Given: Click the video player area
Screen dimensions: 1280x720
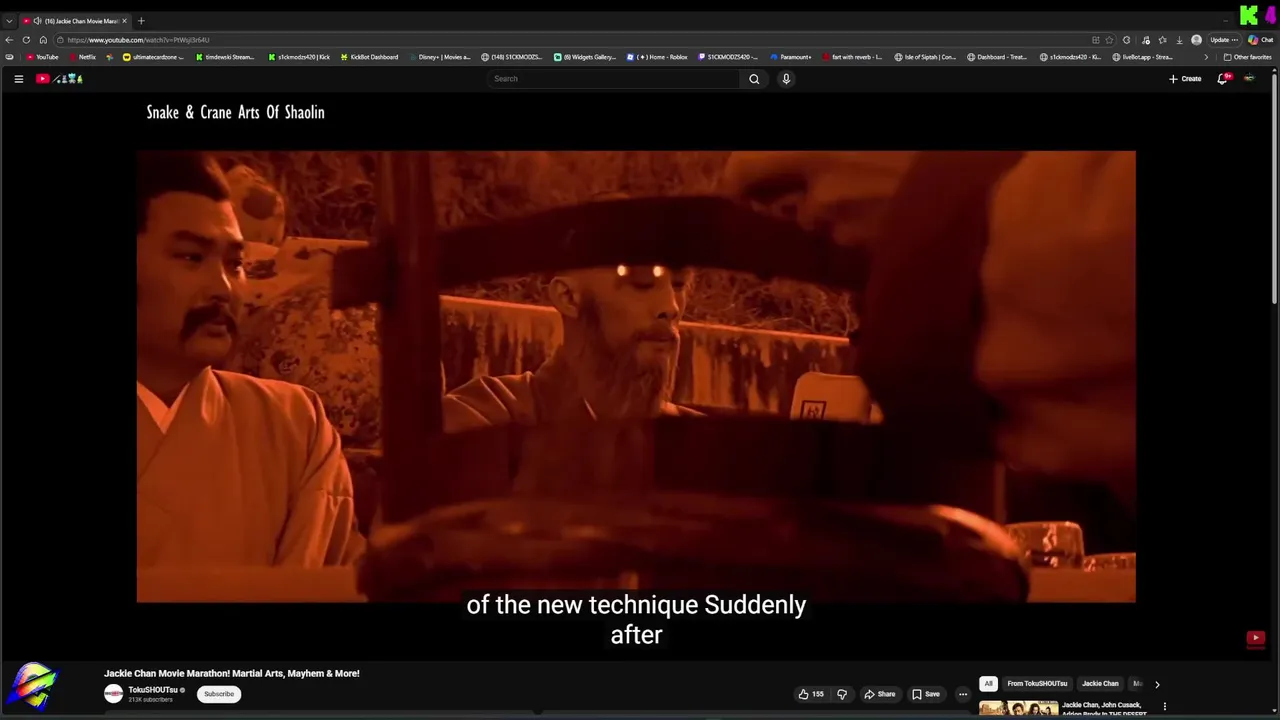Looking at the screenshot, I should tap(636, 377).
